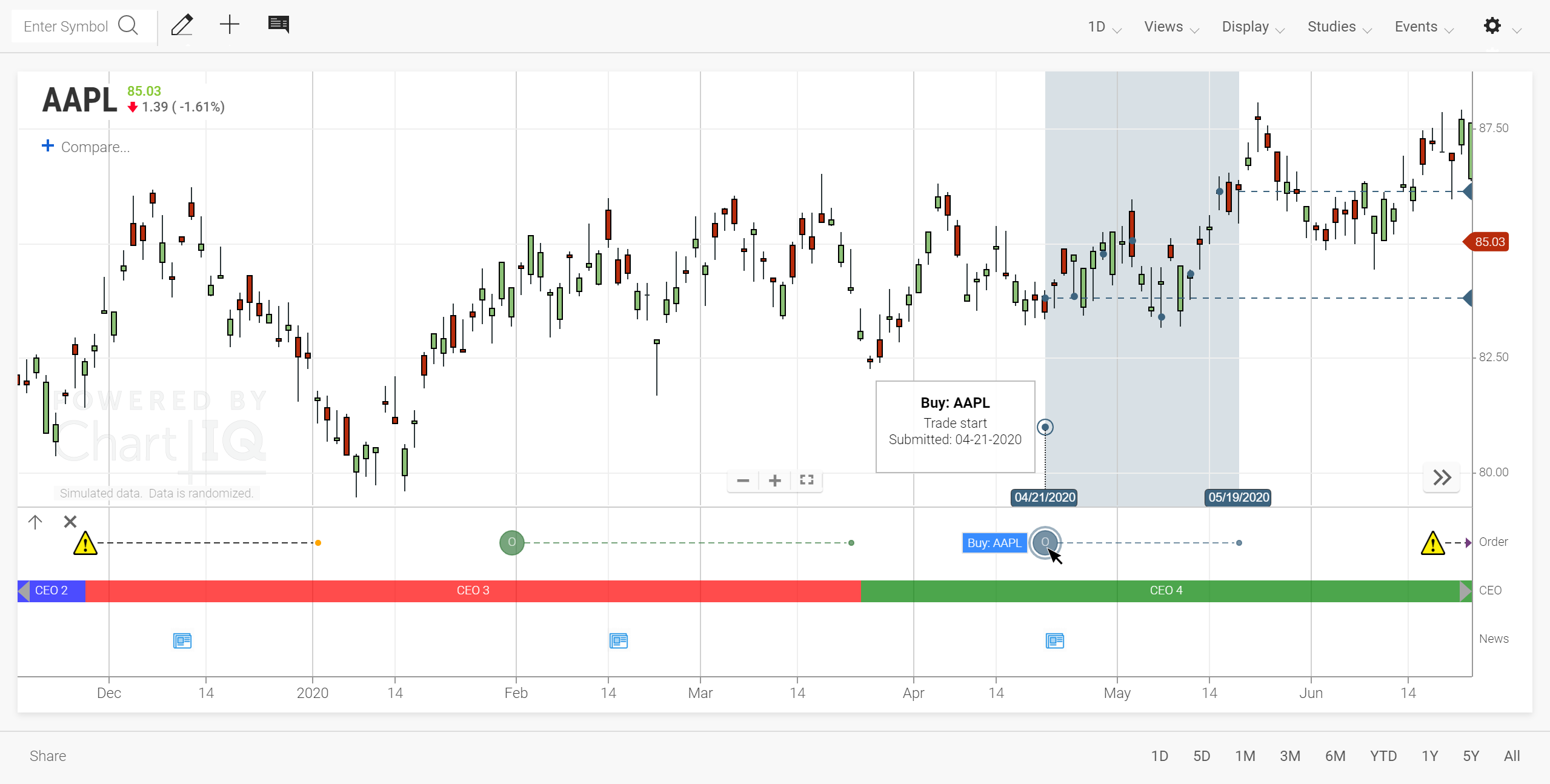Move the event panel up arrow
This screenshot has width=1550, height=784.
[35, 522]
